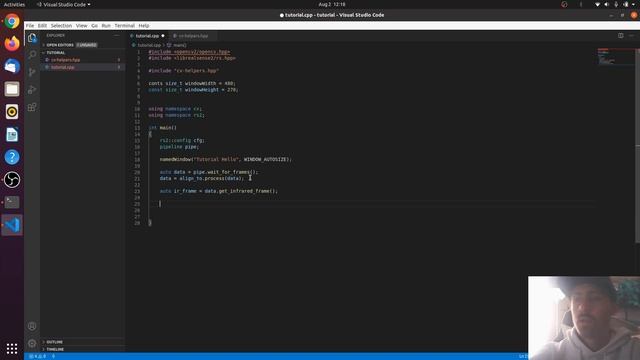
Task: Open the Source Control view
Action: click(32, 72)
